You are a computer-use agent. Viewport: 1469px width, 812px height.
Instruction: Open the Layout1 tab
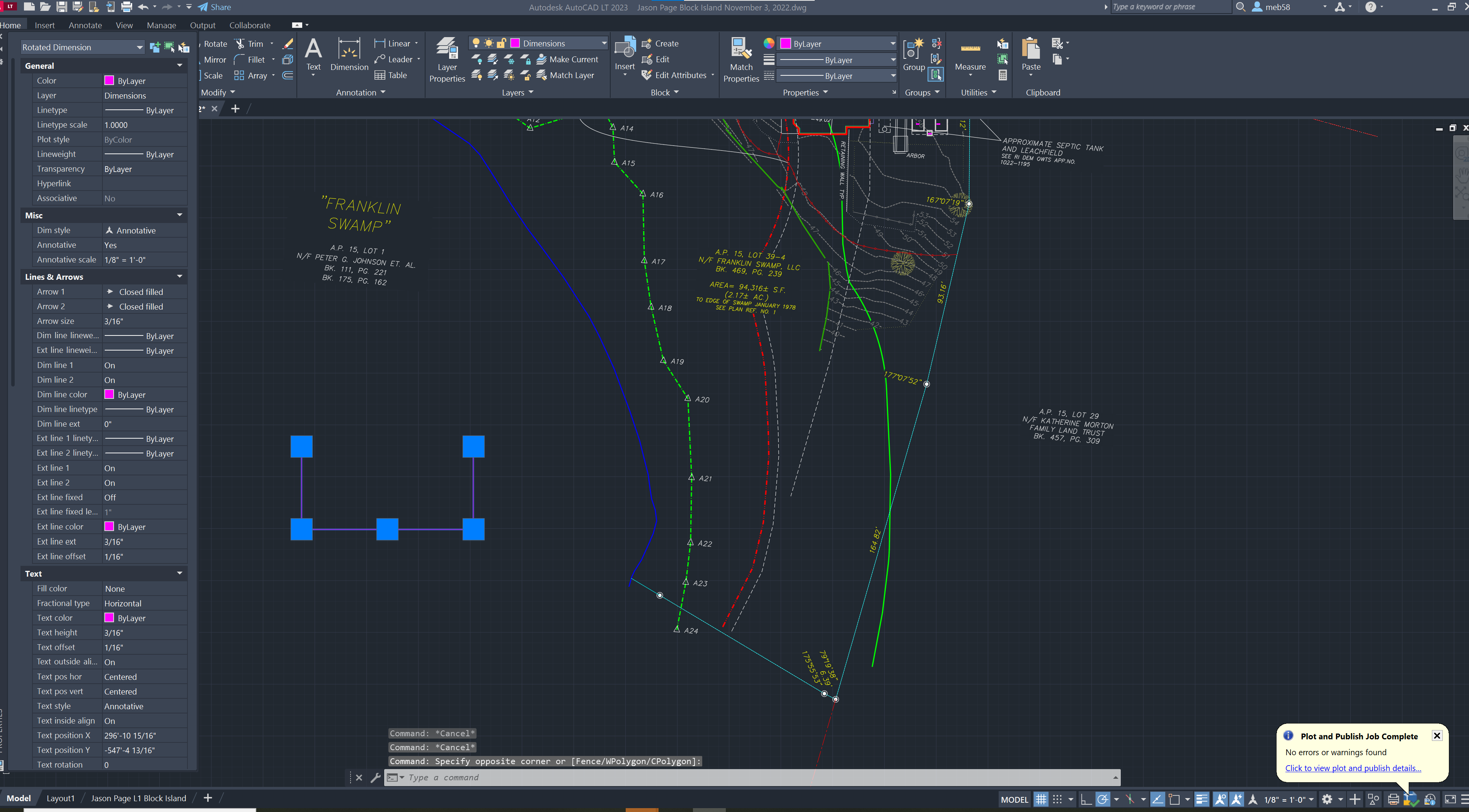[x=60, y=798]
